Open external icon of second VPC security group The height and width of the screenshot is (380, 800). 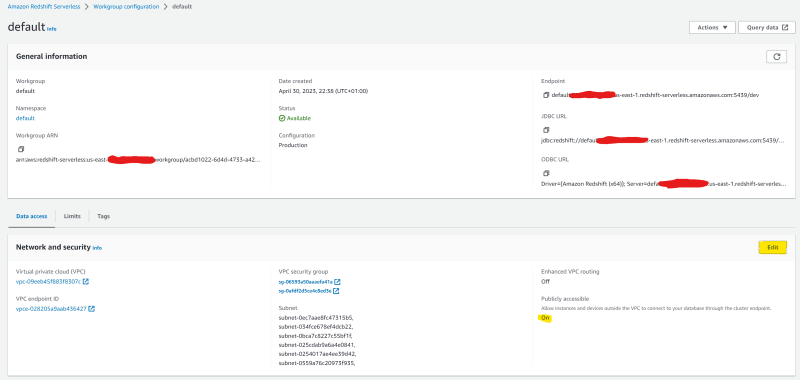336,291
